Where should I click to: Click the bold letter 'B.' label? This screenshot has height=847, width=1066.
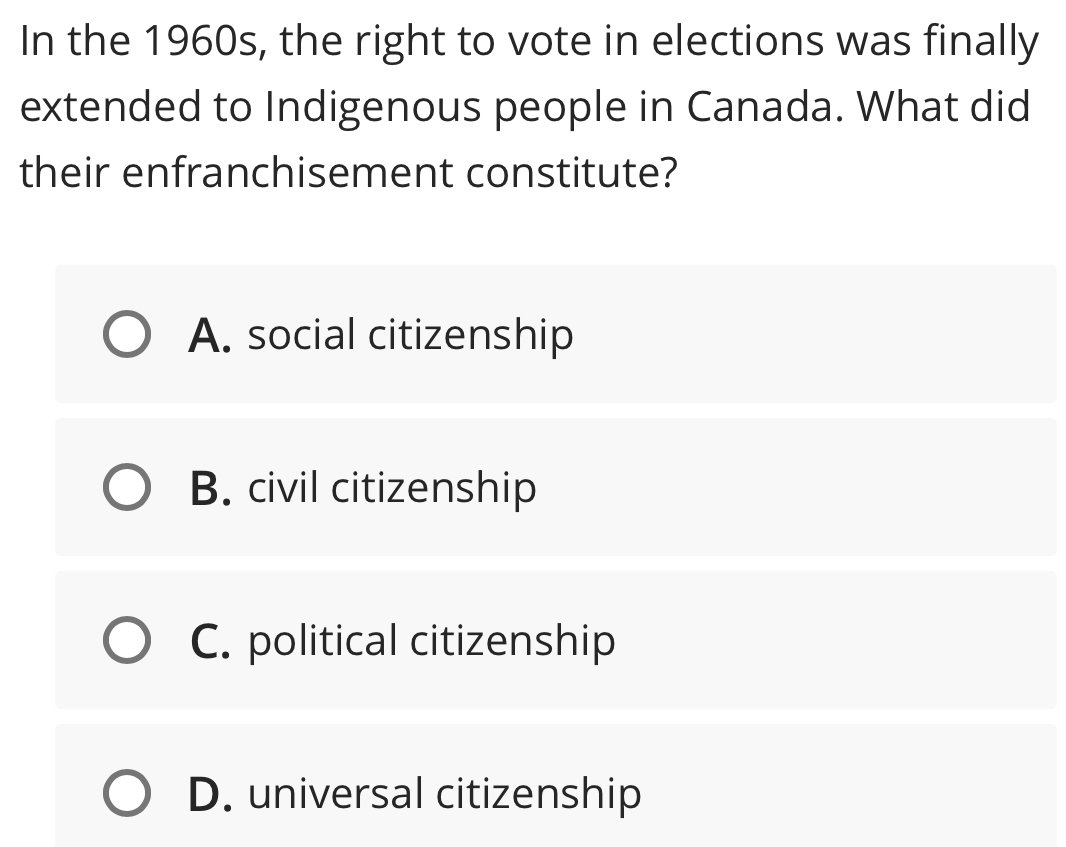(x=210, y=489)
